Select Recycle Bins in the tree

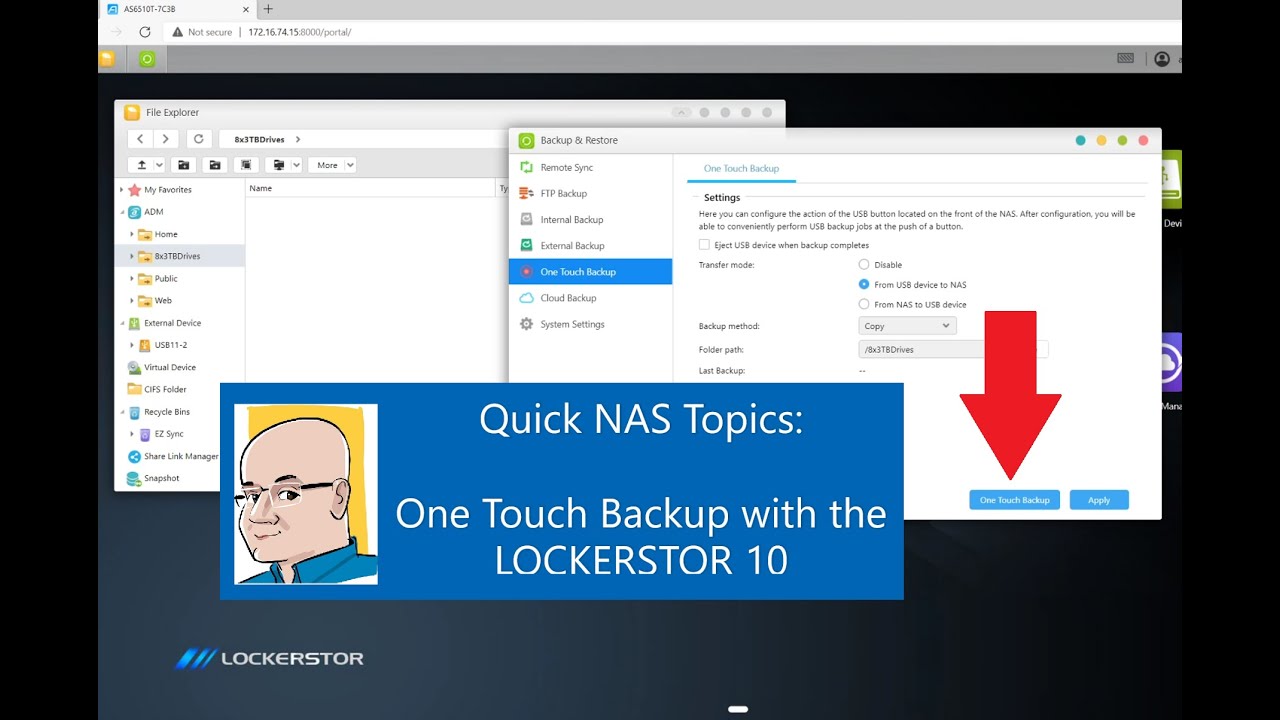pos(166,412)
